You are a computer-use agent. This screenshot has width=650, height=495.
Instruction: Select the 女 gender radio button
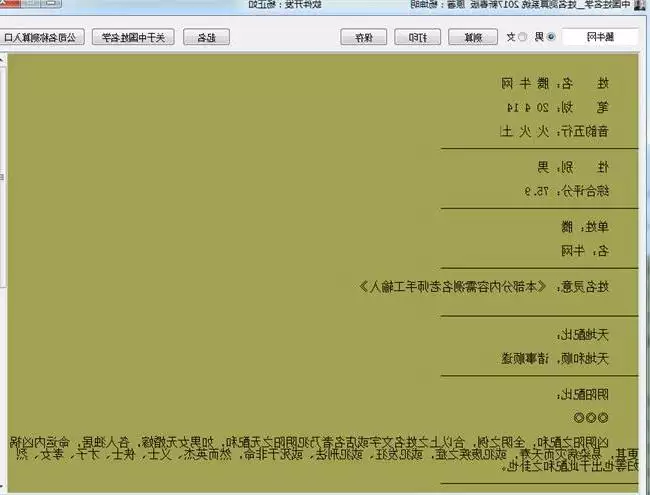pos(523,37)
